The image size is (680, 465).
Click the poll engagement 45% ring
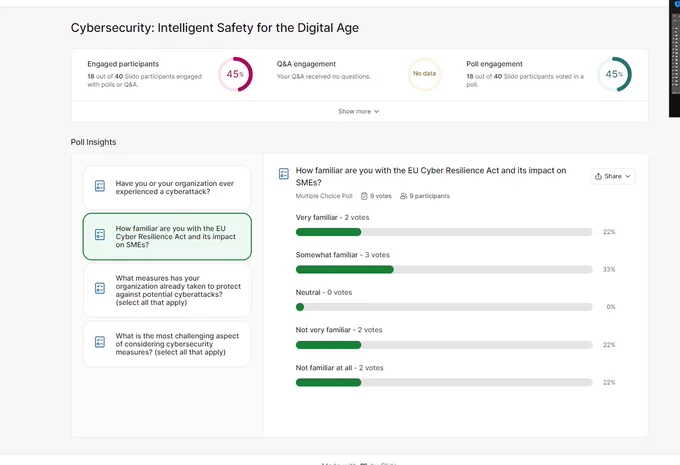pyautogui.click(x=615, y=74)
